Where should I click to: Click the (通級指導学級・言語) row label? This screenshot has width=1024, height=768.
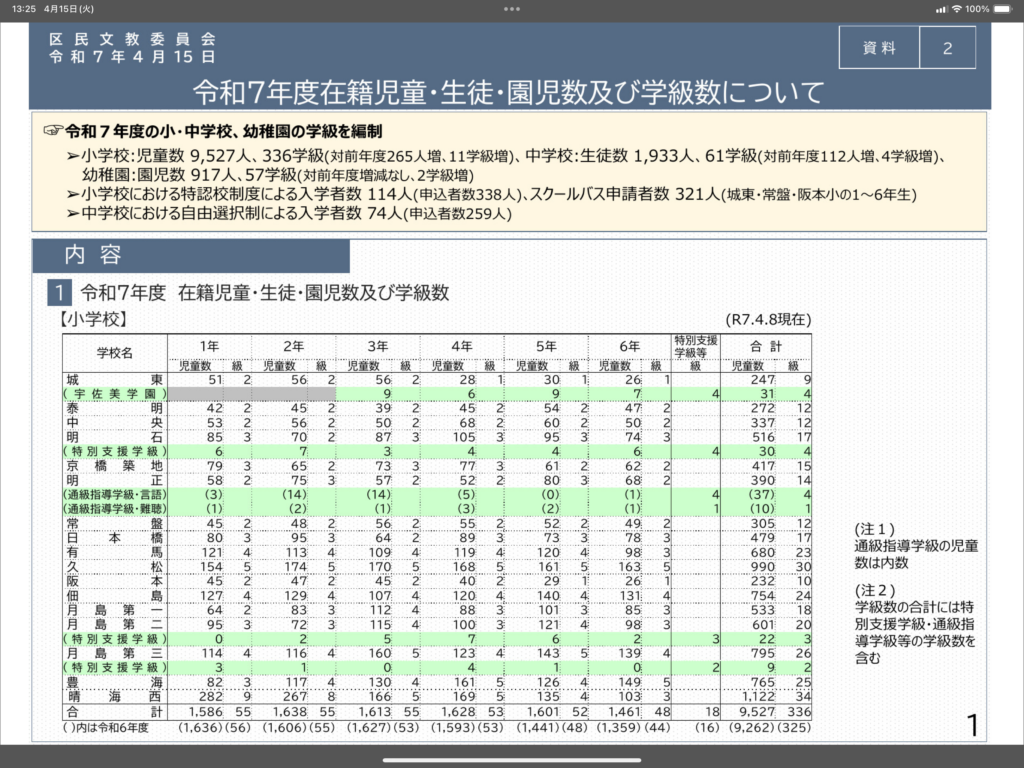(114, 494)
